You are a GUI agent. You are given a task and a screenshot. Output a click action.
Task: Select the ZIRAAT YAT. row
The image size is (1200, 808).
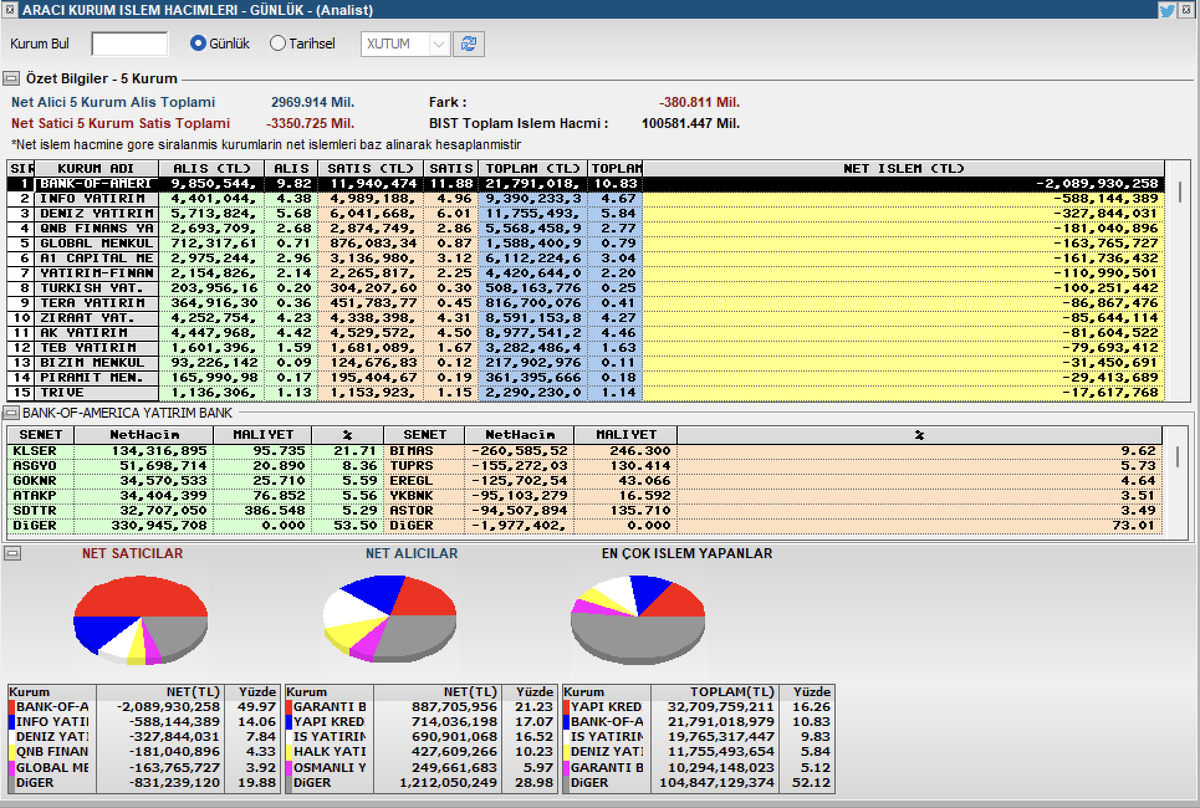[586, 318]
